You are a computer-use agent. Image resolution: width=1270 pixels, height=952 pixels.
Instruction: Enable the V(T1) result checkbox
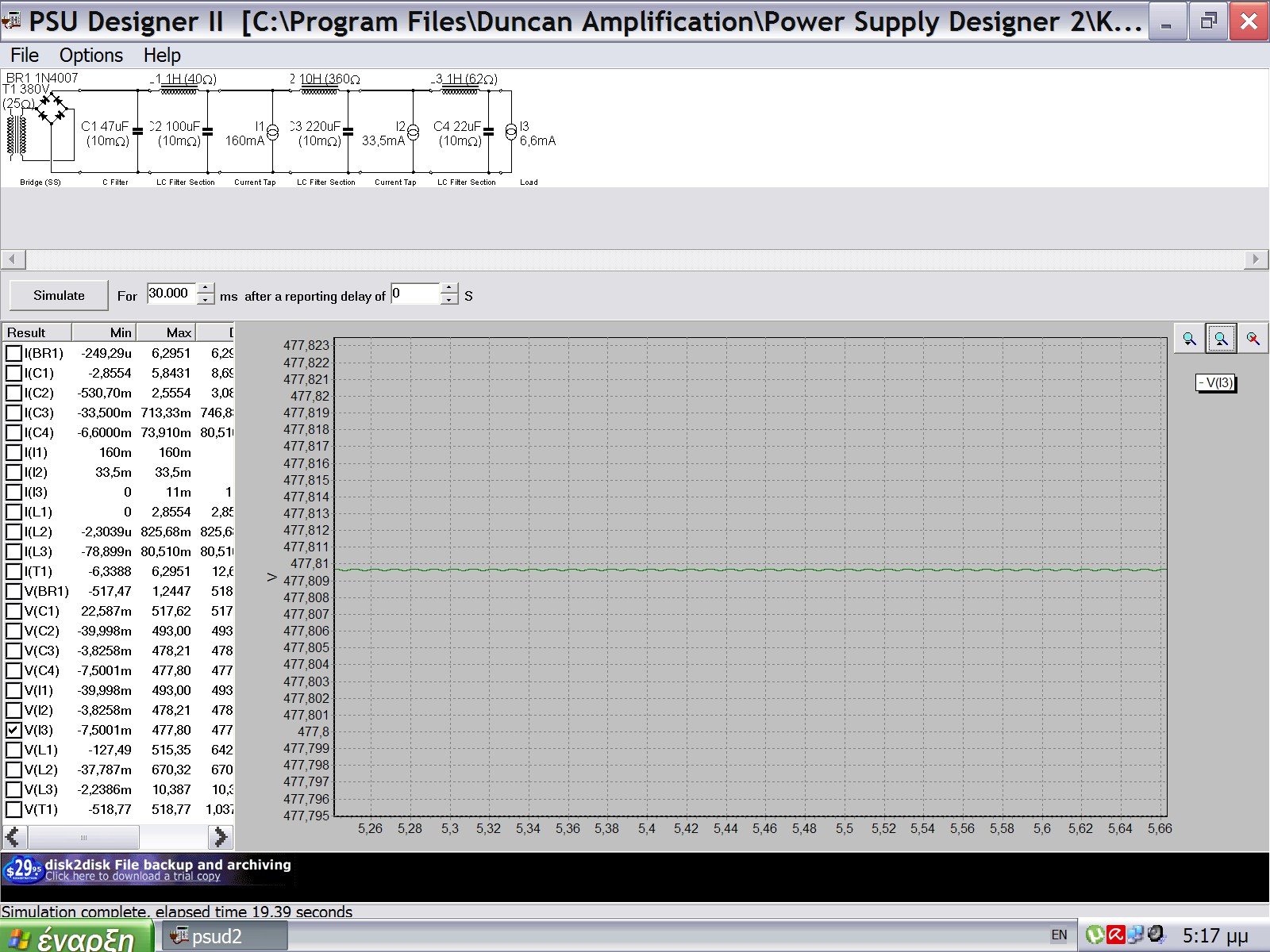click(13, 809)
